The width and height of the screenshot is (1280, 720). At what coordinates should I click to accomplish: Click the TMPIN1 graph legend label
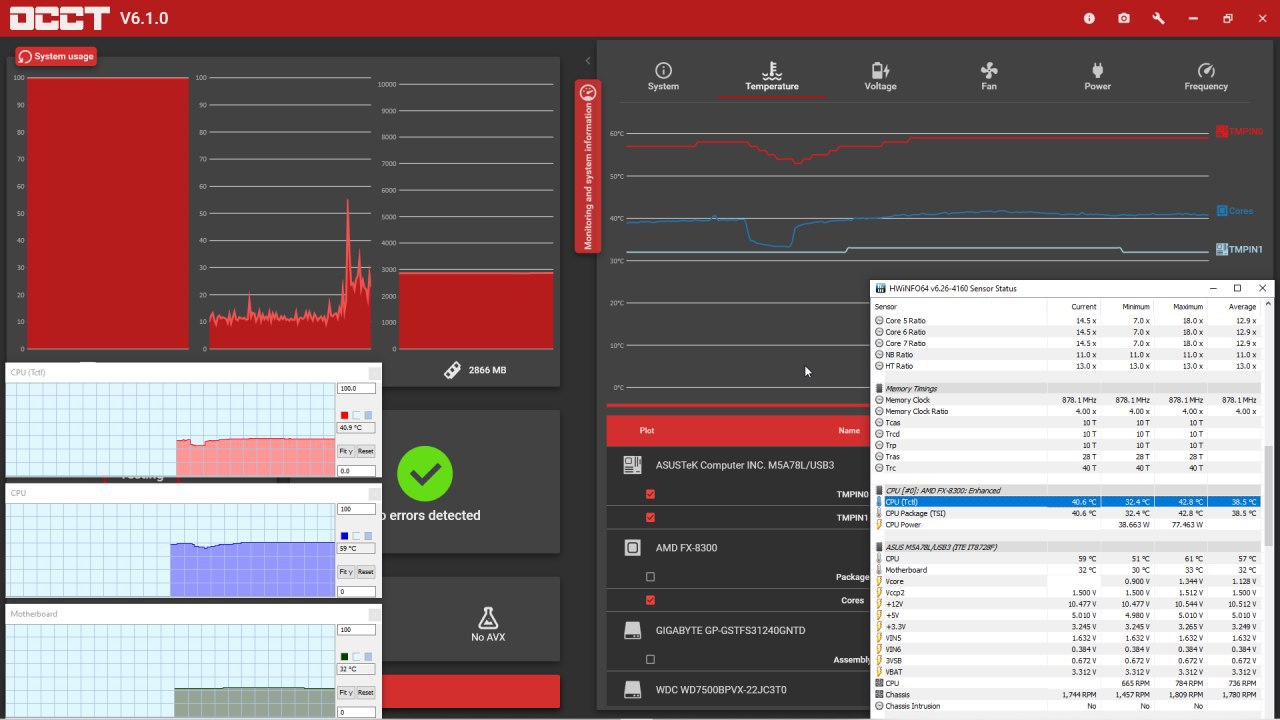pyautogui.click(x=1239, y=250)
